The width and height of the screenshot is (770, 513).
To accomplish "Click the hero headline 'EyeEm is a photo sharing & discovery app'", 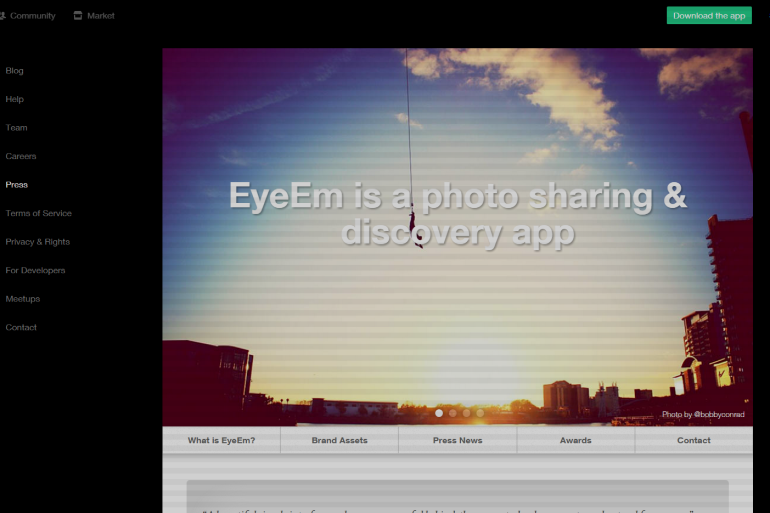I will (458, 214).
